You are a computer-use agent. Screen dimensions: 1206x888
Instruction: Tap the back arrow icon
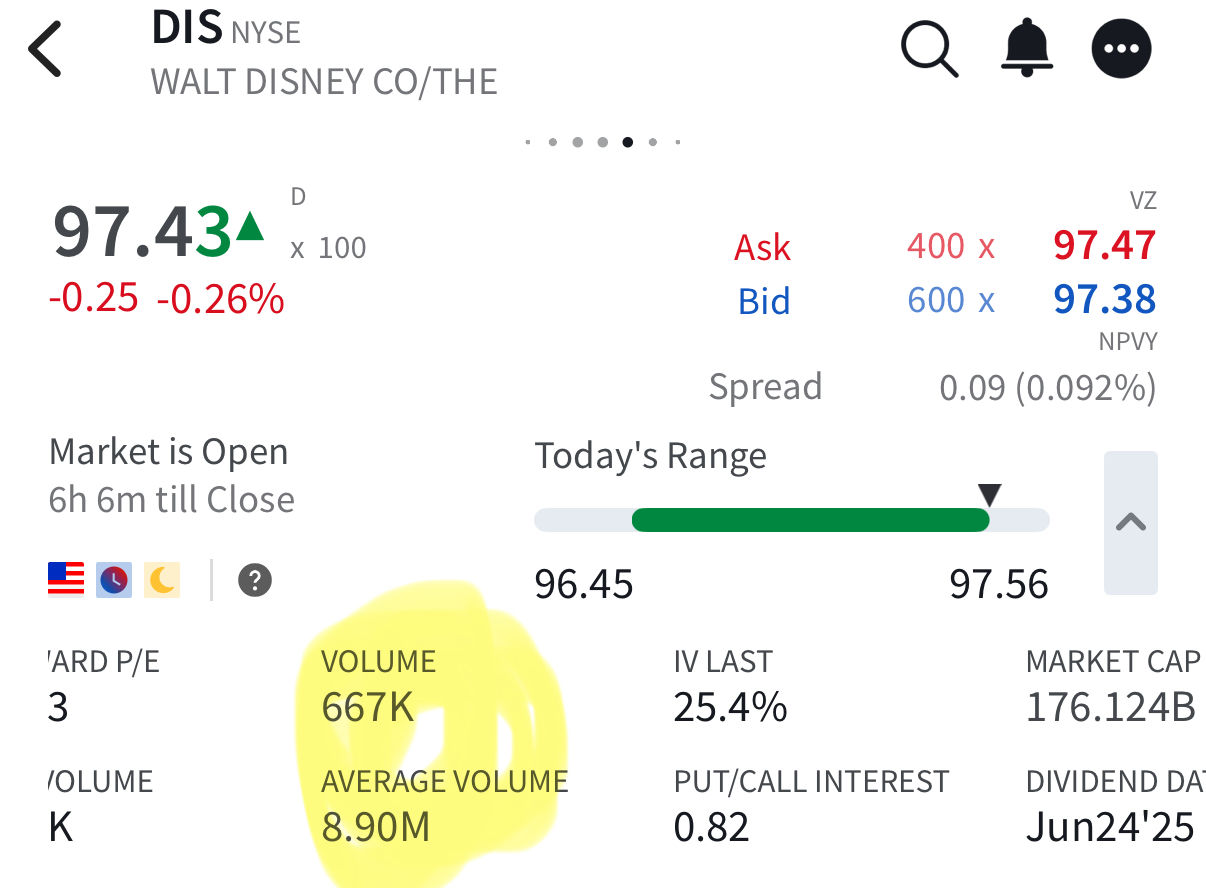[x=46, y=49]
